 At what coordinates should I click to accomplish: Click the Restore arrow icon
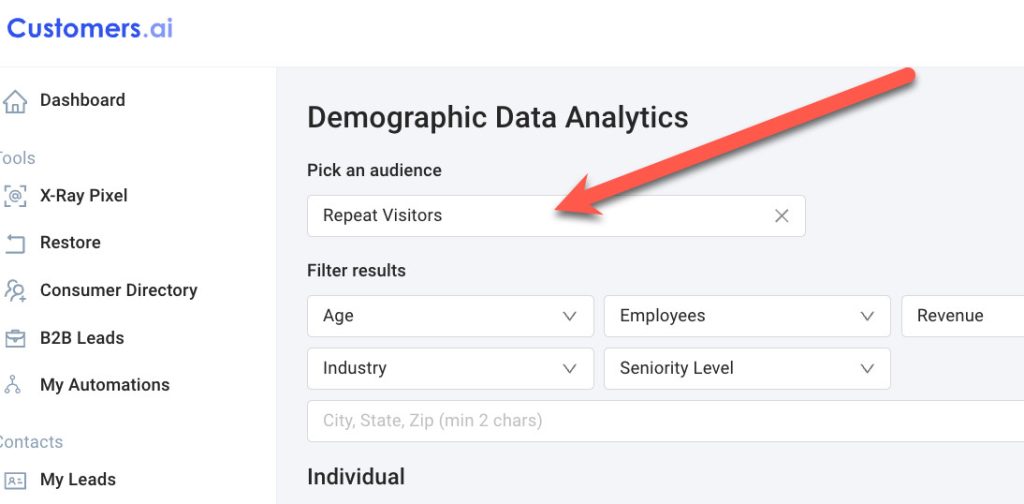[14, 243]
